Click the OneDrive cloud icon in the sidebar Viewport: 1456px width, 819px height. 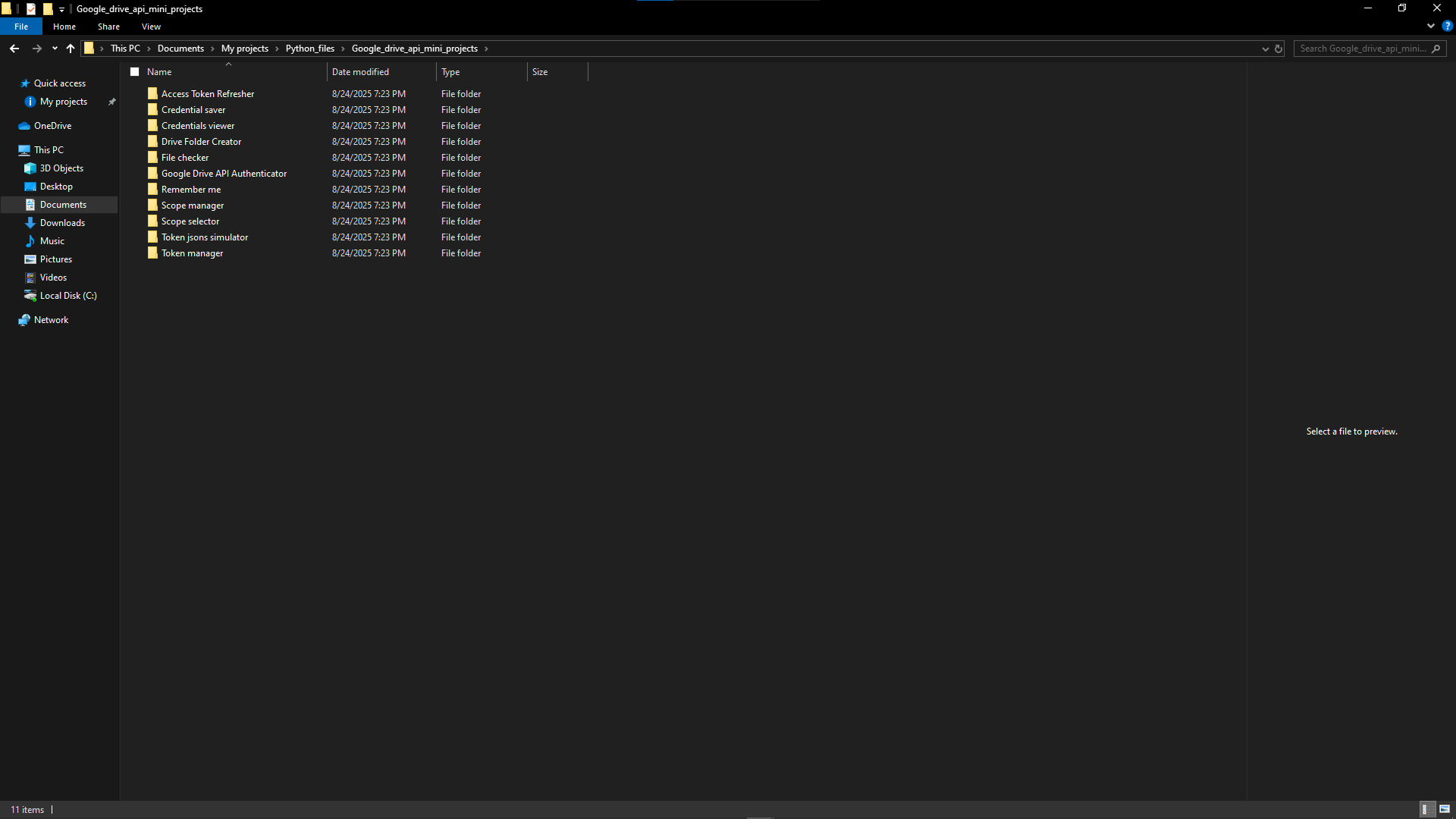[24, 126]
